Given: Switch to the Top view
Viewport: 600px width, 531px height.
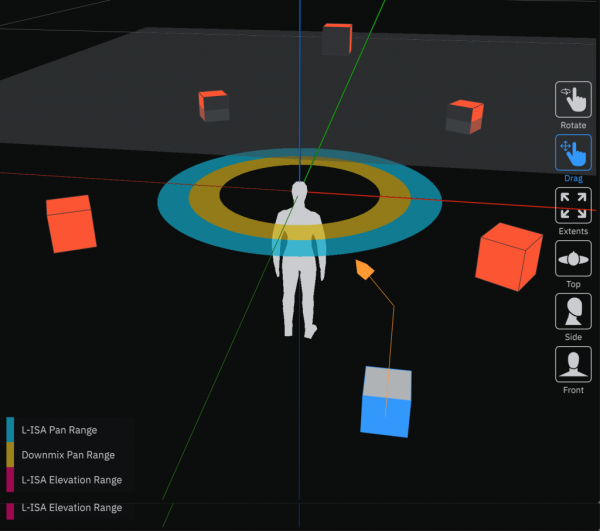Looking at the screenshot, I should click(x=573, y=259).
